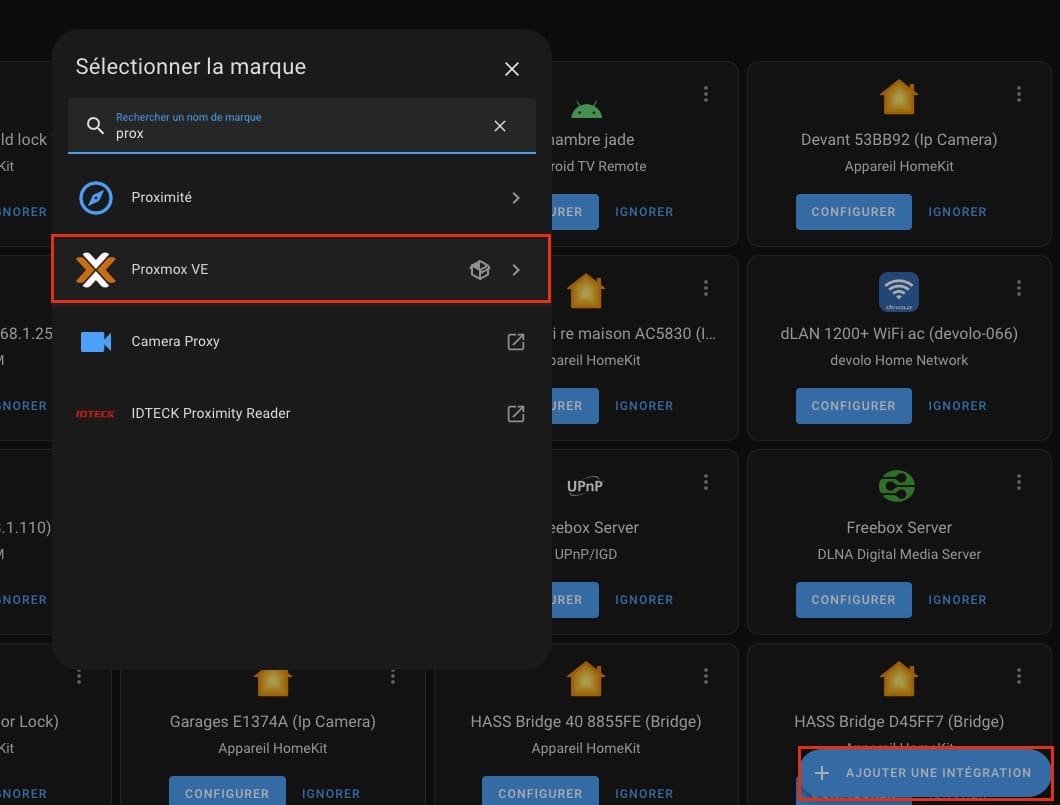Select the dLAN 1200+ WiFi ac (devolo-066) title
The image size is (1060, 805).
pos(899,333)
